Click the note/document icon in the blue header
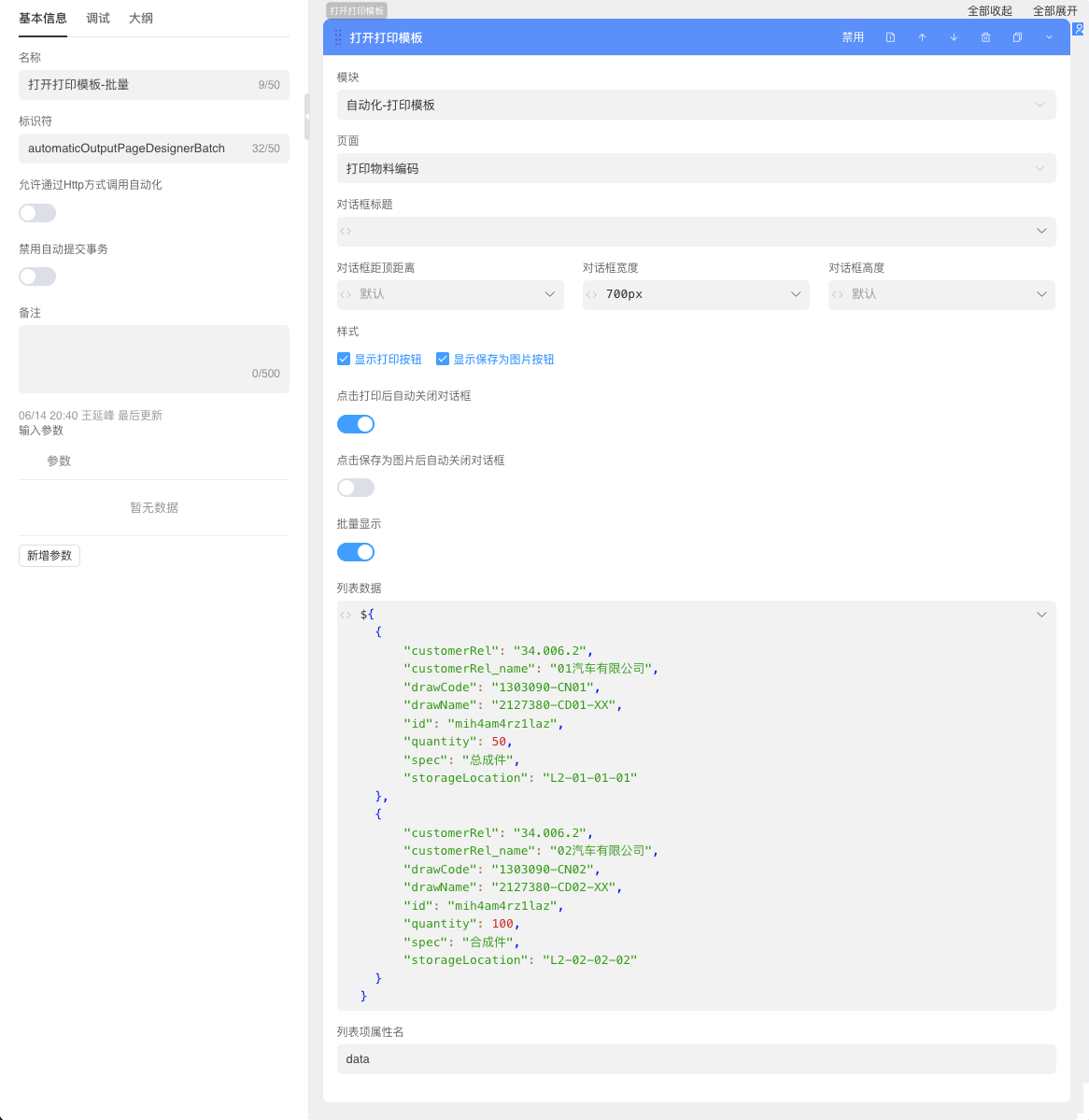1089x1120 pixels. click(890, 37)
